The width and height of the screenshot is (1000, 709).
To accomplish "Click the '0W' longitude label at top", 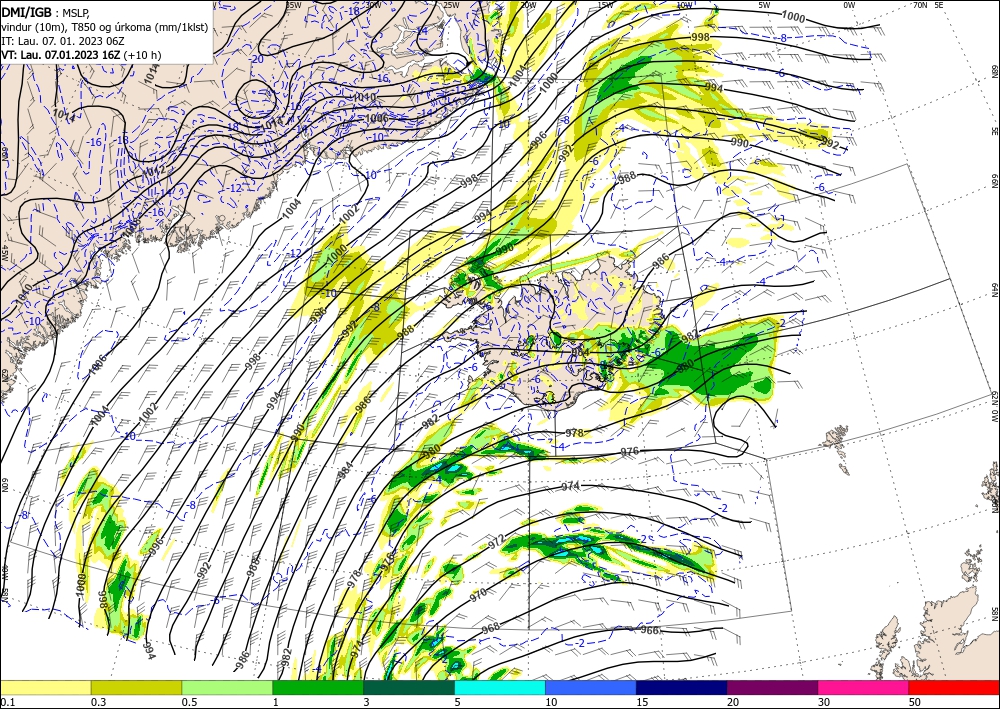I will point(849,5).
